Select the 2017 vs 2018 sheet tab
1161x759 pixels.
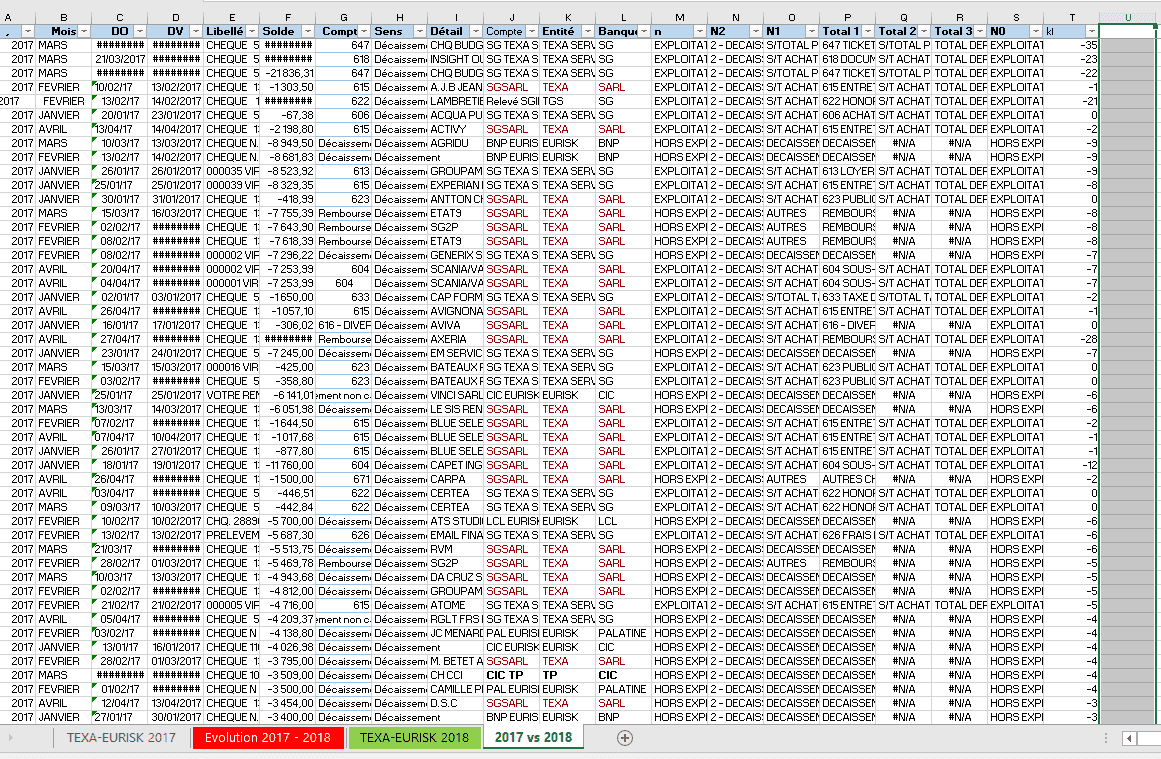pos(533,738)
